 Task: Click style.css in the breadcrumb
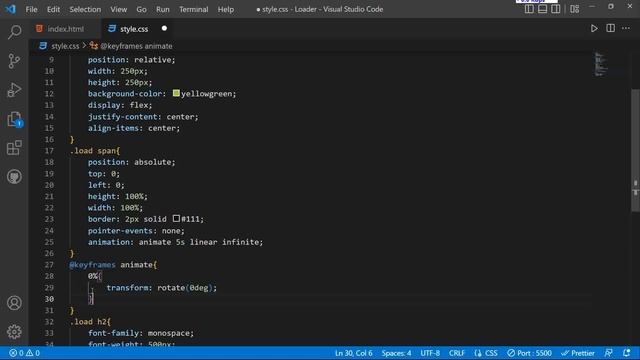coord(65,46)
